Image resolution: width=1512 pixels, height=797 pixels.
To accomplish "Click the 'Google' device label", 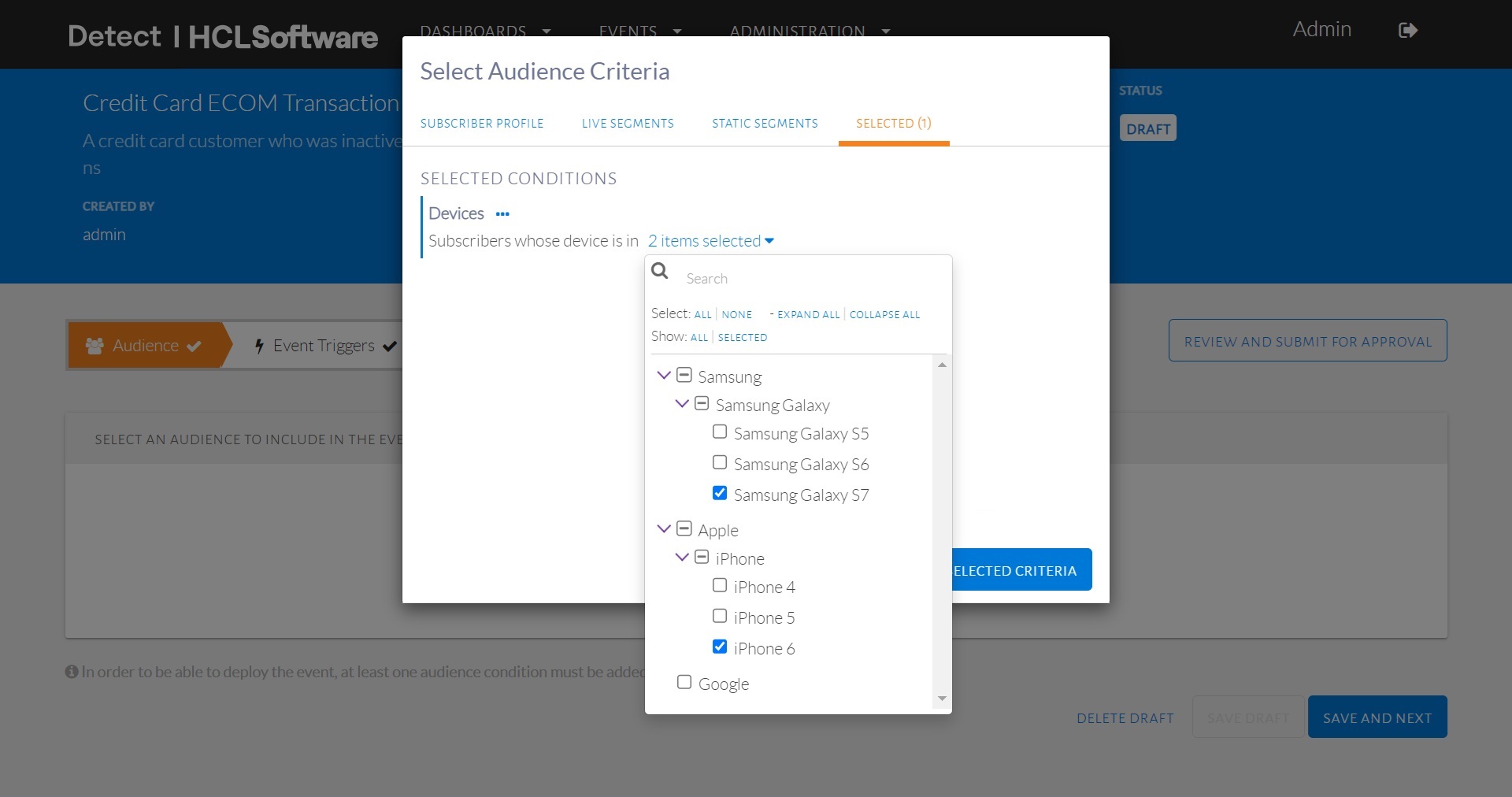I will tap(724, 684).
